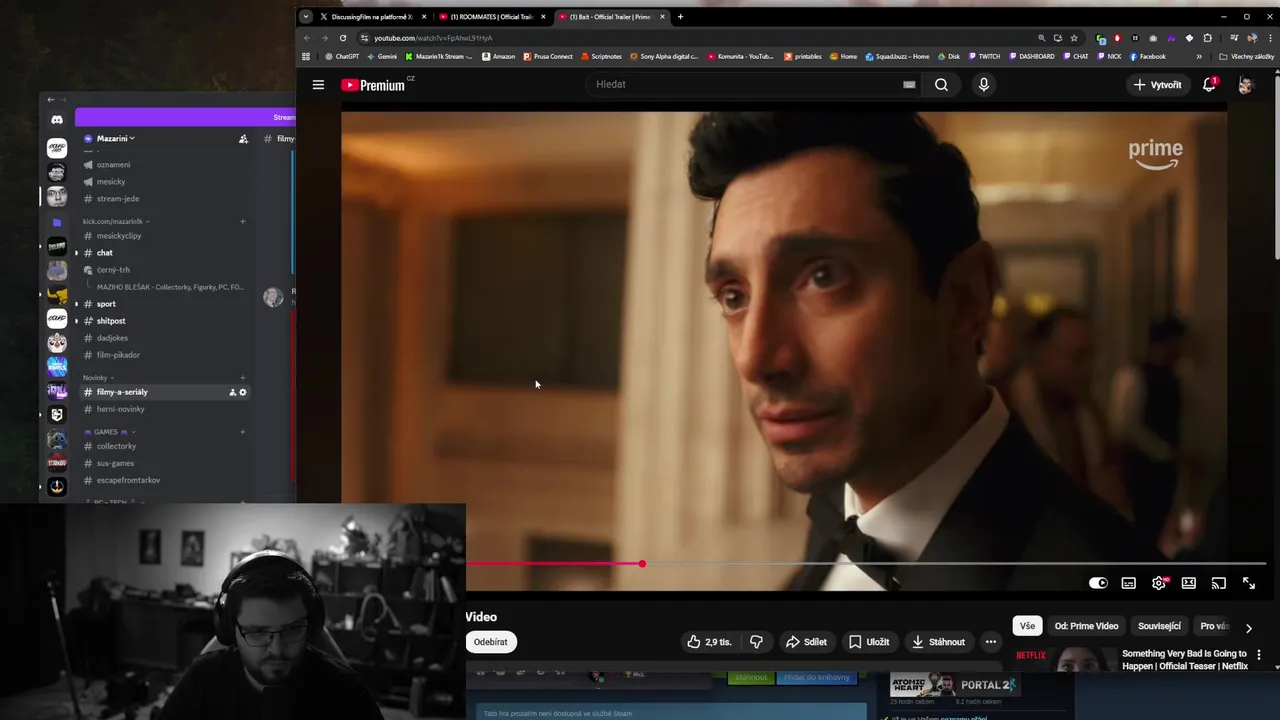Viewport: 1280px width, 720px height.
Task: Open the YouTube notifications bell
Action: [1209, 85]
